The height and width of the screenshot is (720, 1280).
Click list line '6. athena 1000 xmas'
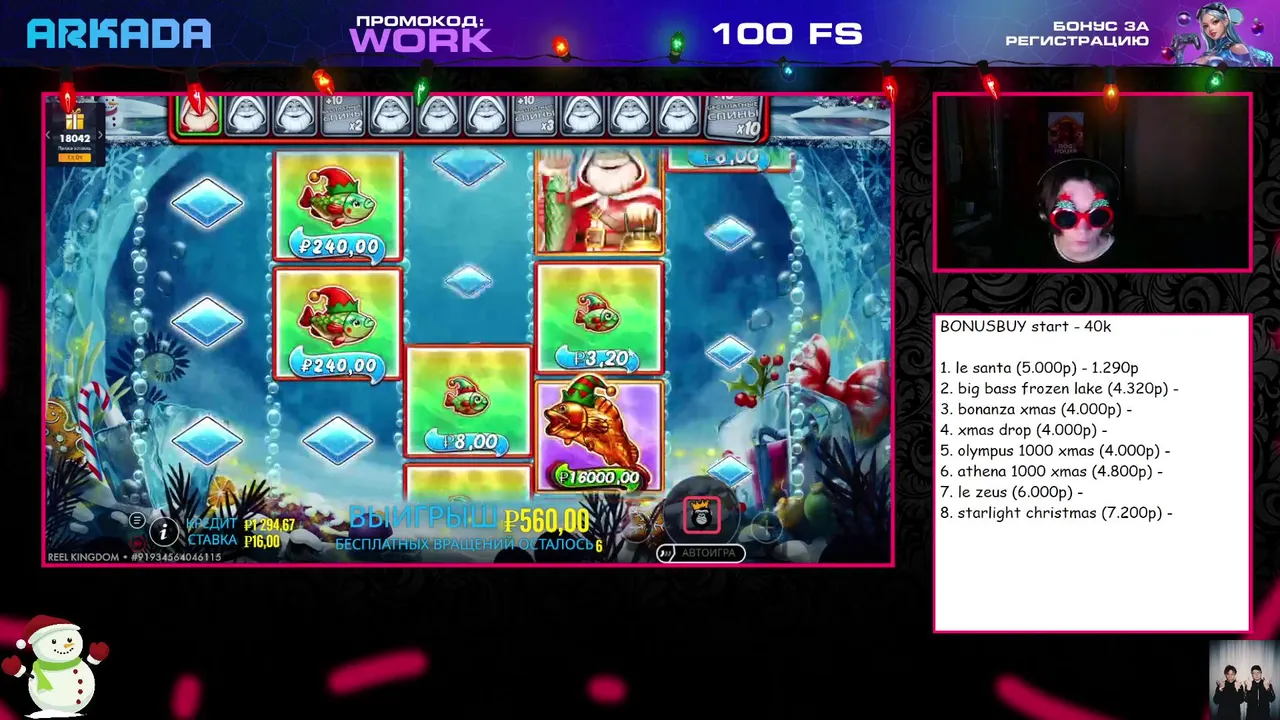1051,471
